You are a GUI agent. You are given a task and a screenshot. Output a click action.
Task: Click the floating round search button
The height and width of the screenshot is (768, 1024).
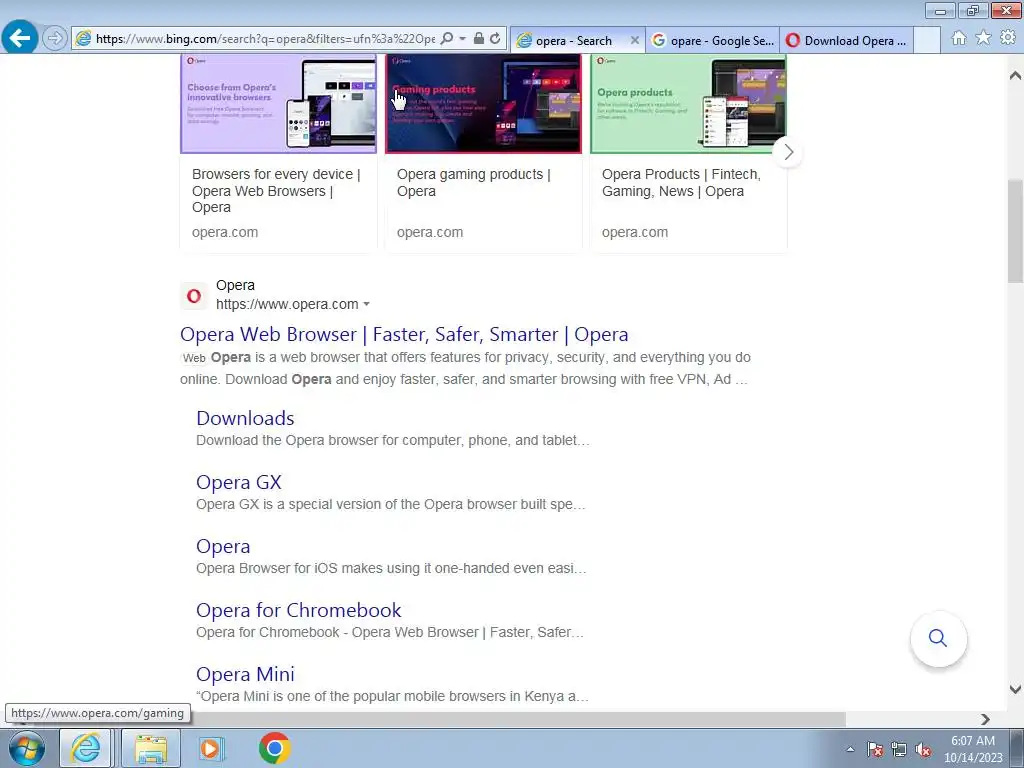(938, 639)
